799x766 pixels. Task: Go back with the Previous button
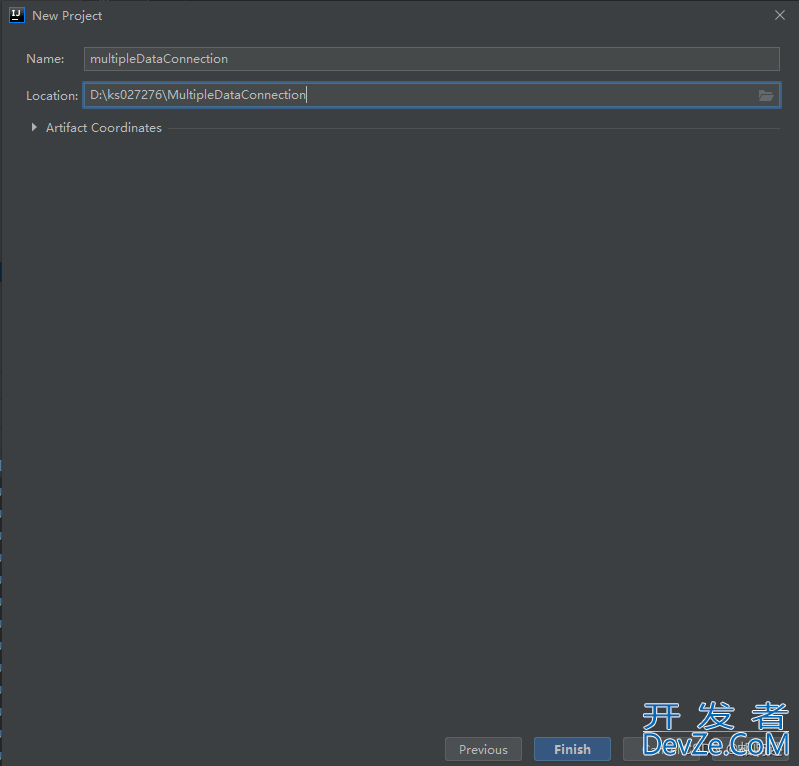[483, 749]
